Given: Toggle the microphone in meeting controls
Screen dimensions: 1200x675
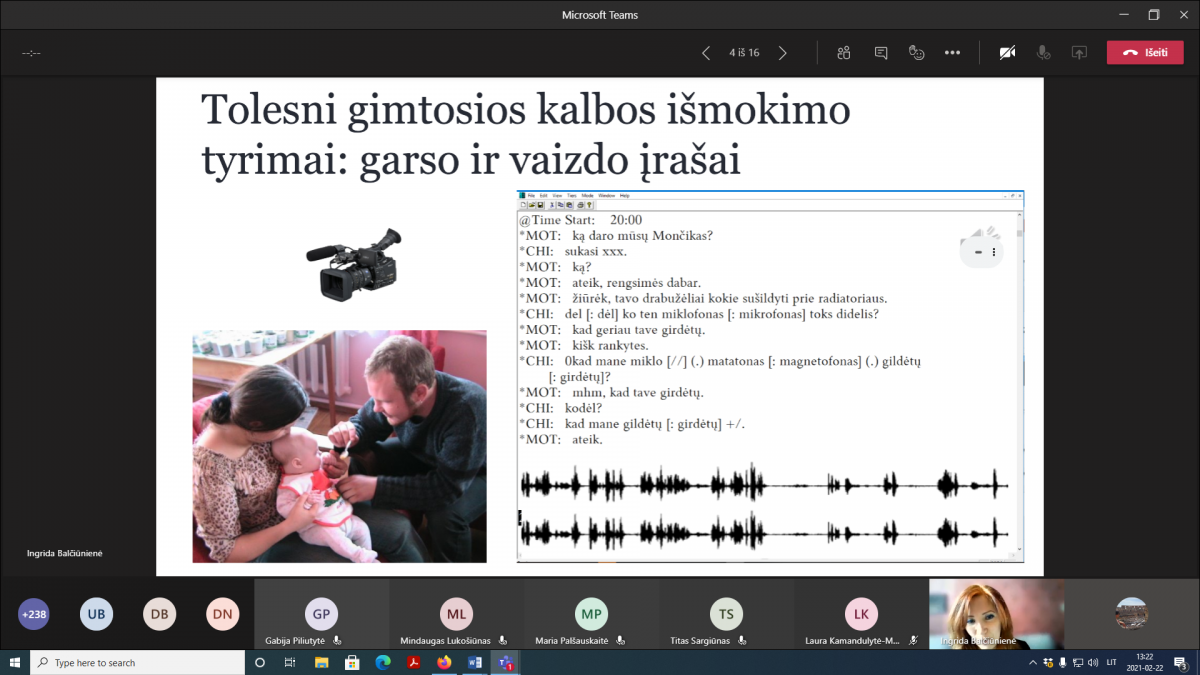Looking at the screenshot, I should tap(1043, 52).
